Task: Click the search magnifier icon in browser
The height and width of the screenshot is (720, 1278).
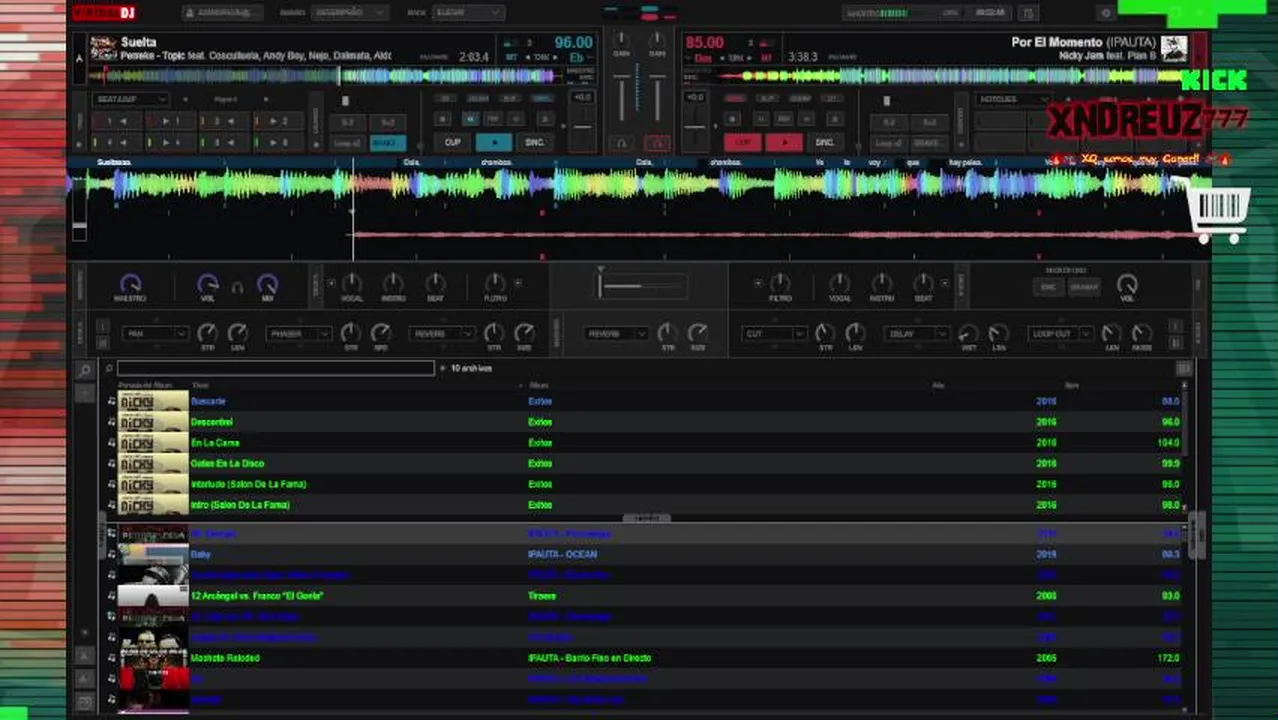Action: pos(85,370)
